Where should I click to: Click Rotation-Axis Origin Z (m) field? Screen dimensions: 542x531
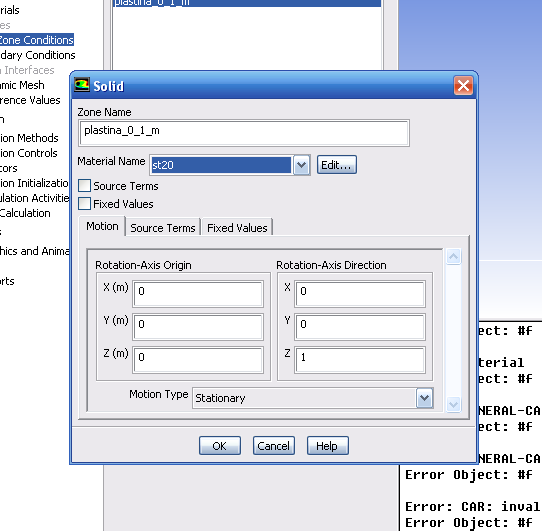pyautogui.click(x=198, y=360)
